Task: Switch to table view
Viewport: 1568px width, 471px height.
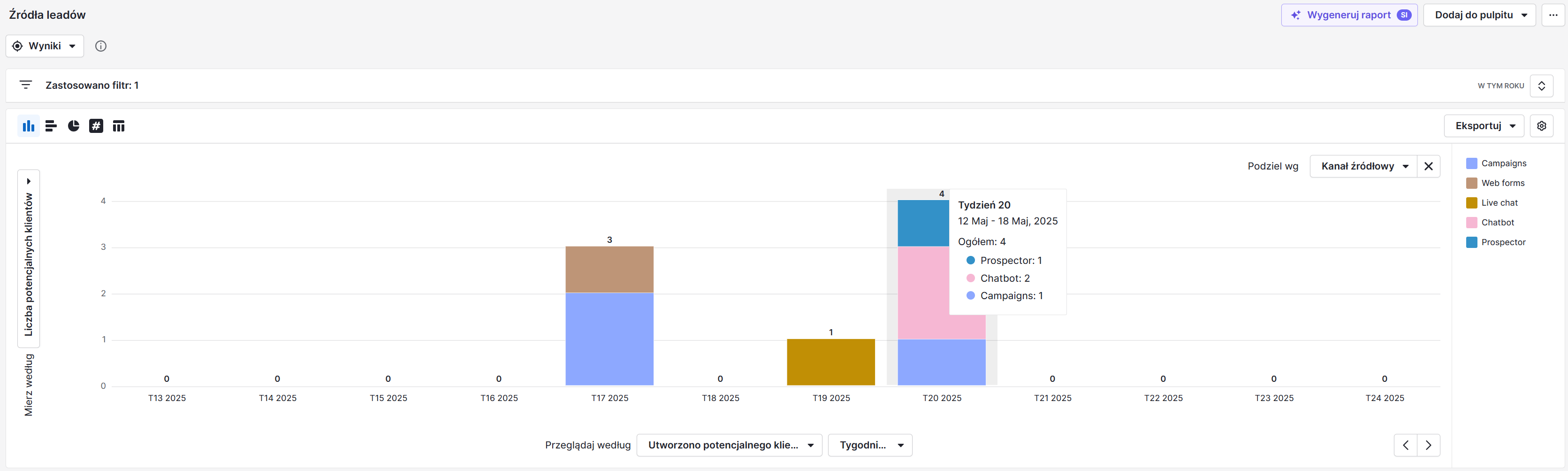Action: (119, 126)
